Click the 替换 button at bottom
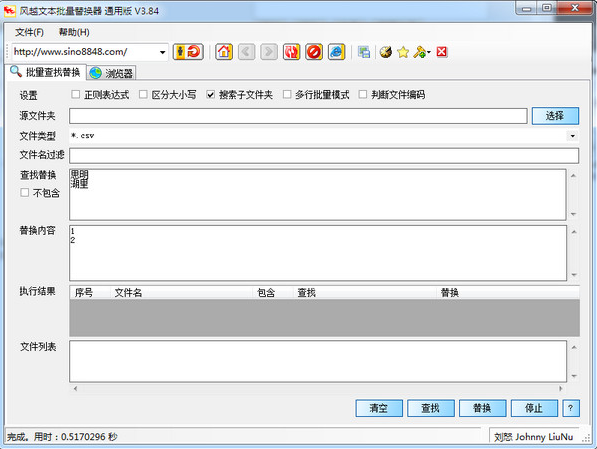This screenshot has width=597, height=449. point(482,408)
